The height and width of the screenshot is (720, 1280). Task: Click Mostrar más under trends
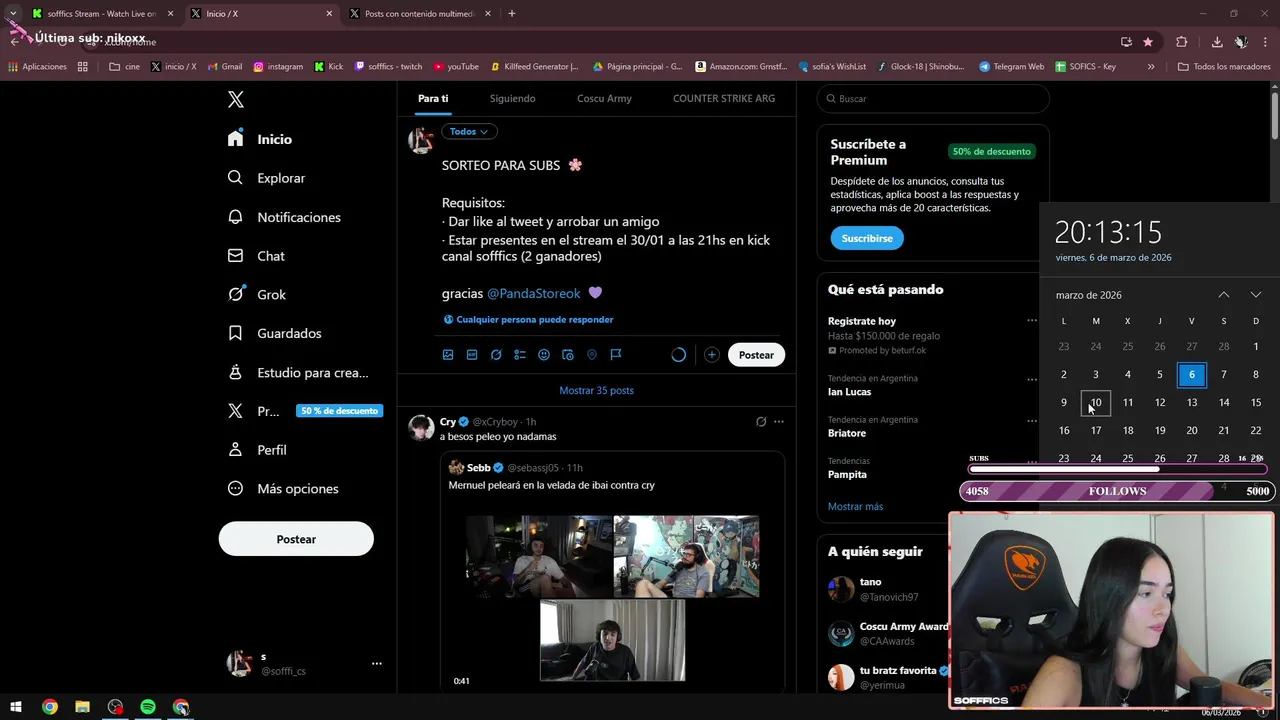855,507
